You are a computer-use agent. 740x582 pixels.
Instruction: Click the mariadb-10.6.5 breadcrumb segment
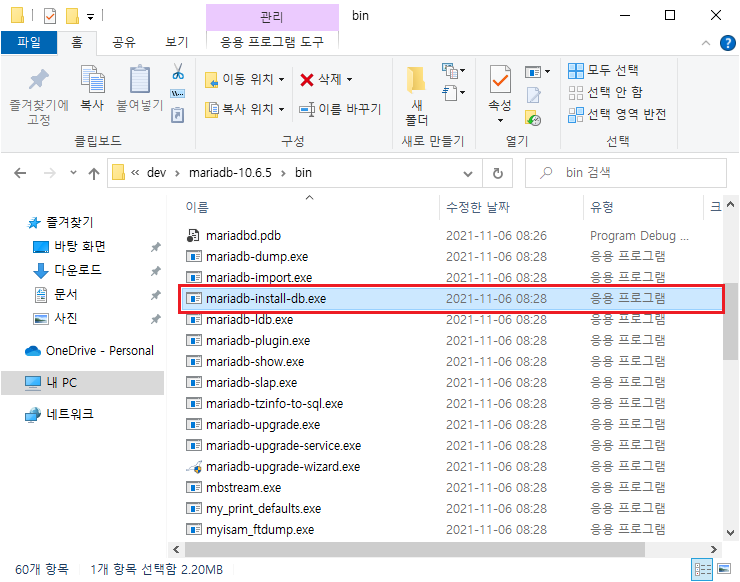point(230,173)
